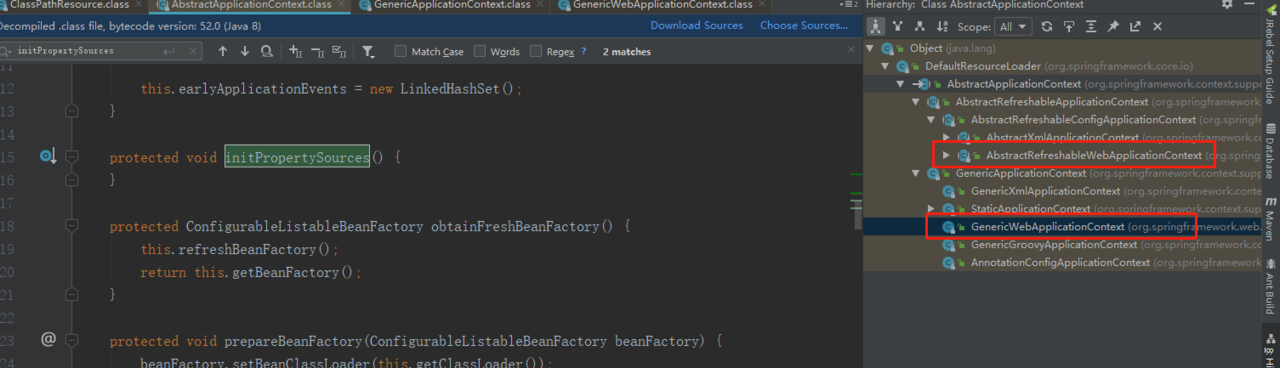1280x368 pixels.
Task: Go to next search occurrence arrow
Action: 245,51
